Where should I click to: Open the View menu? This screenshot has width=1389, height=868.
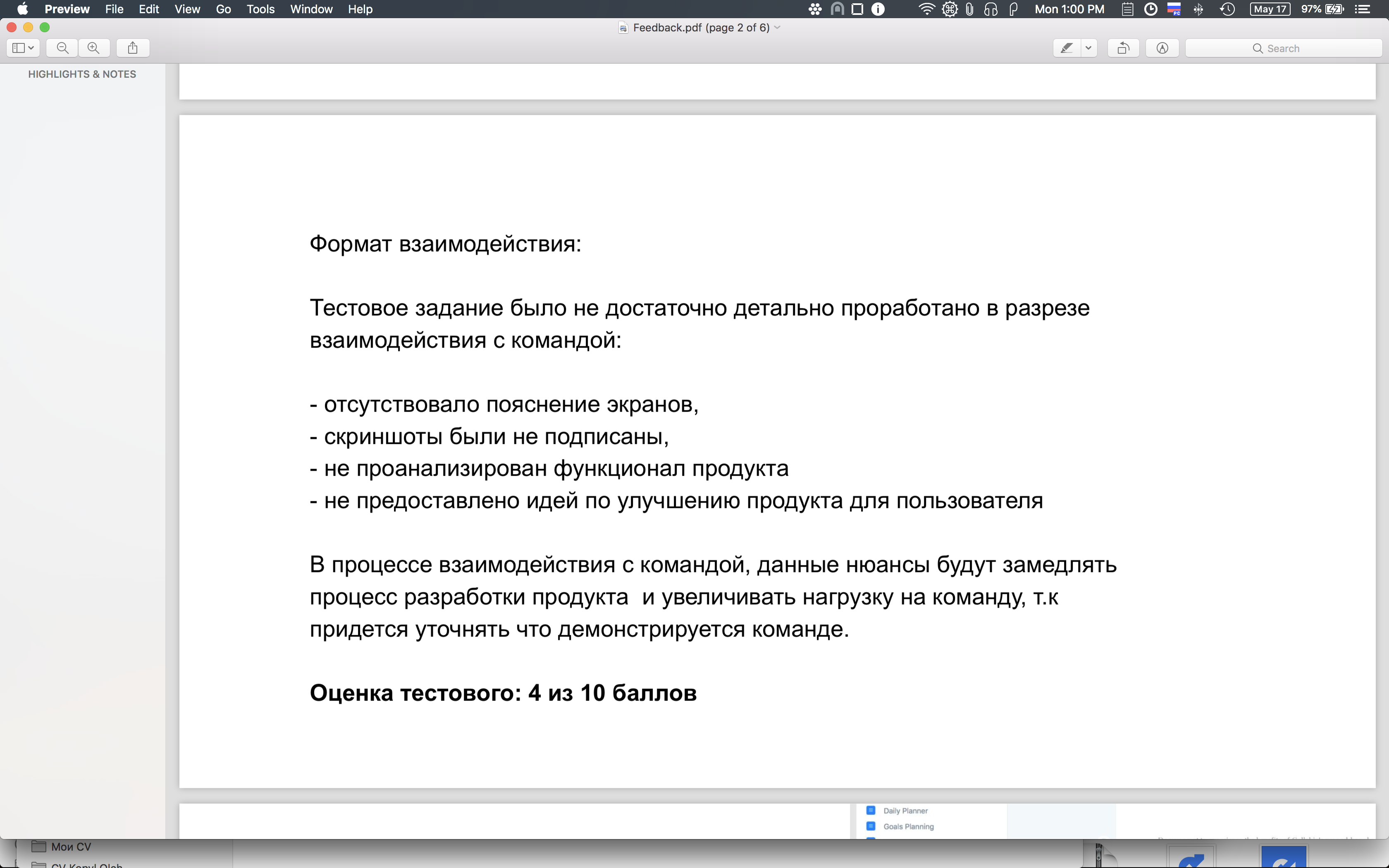coord(187,9)
